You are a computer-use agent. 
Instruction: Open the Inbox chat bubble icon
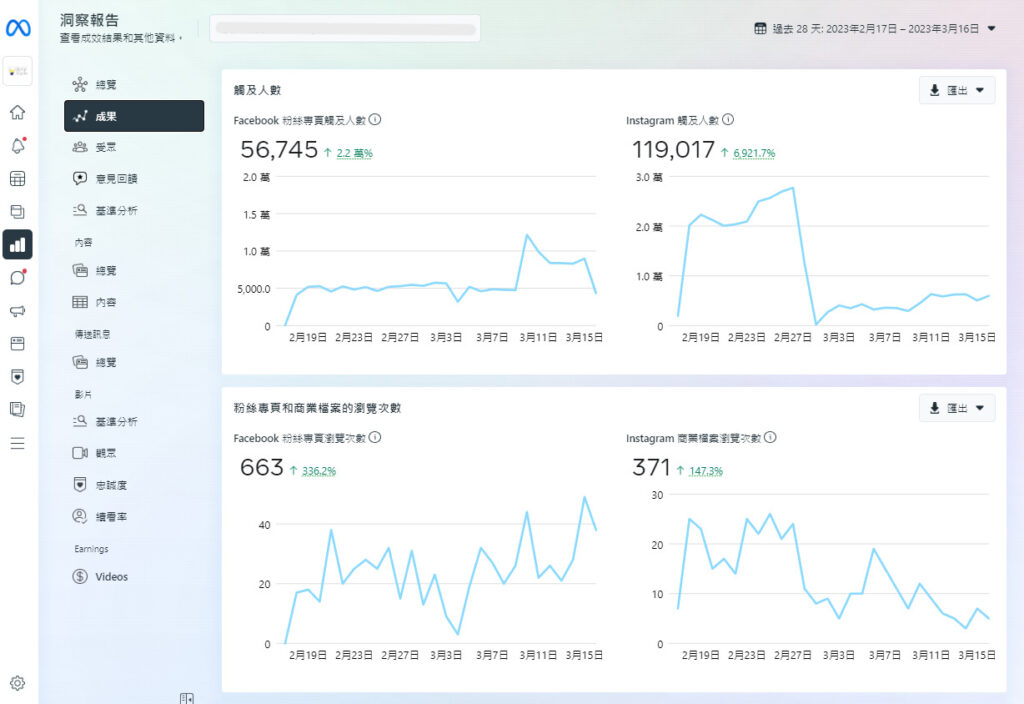tap(18, 278)
